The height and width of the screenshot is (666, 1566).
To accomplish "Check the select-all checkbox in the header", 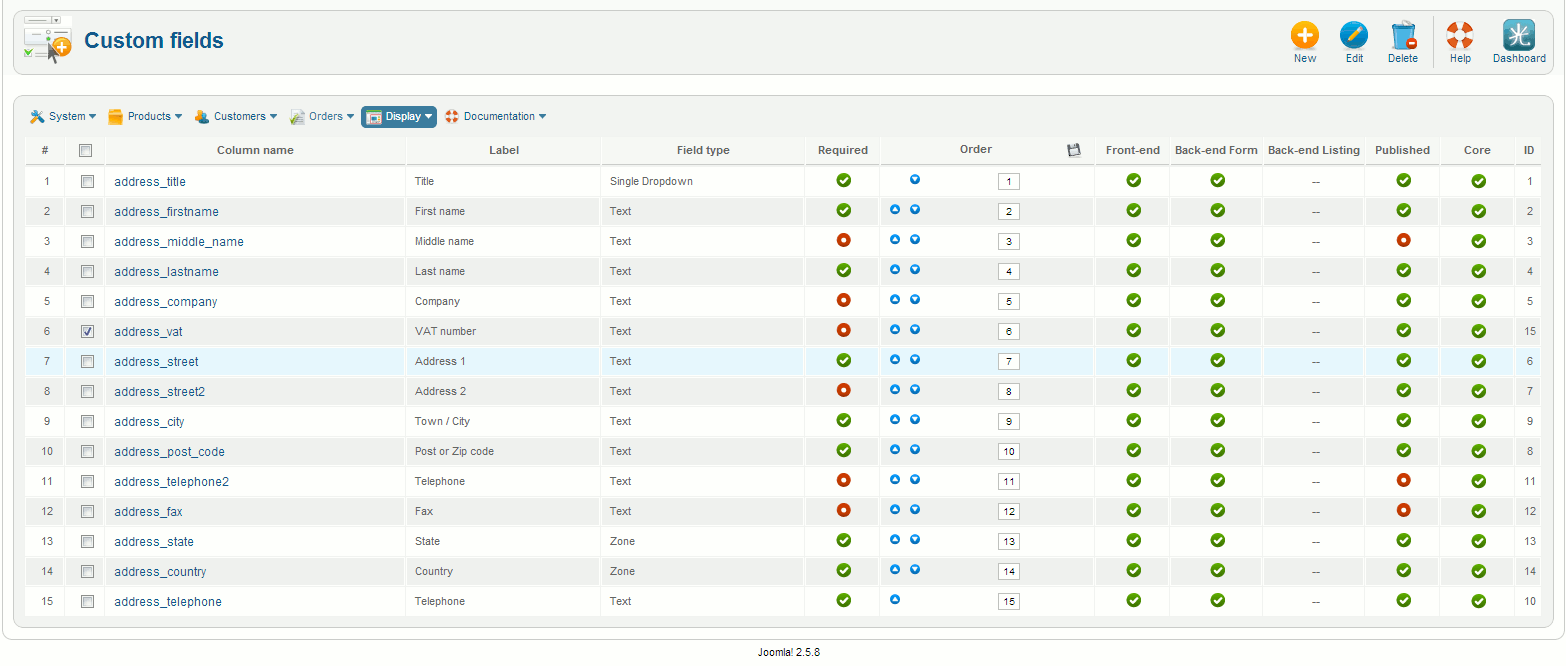I will point(86,151).
